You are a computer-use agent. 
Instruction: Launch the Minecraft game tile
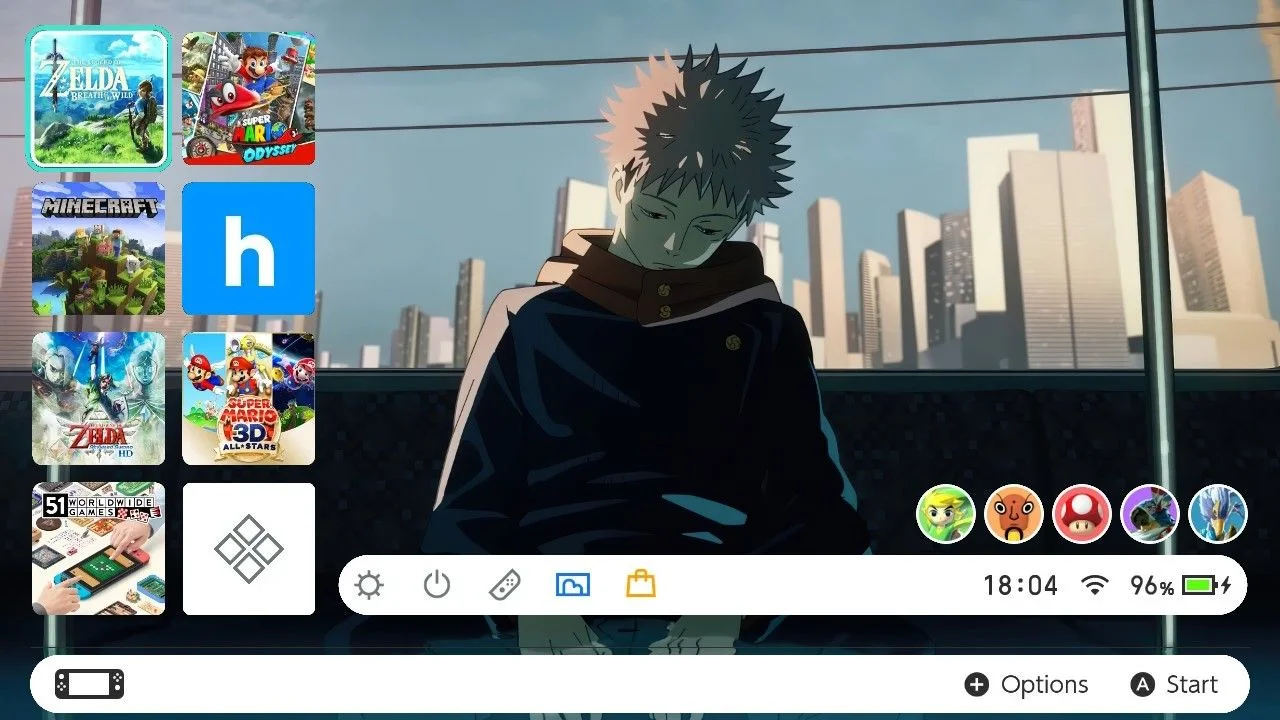[x=99, y=248]
